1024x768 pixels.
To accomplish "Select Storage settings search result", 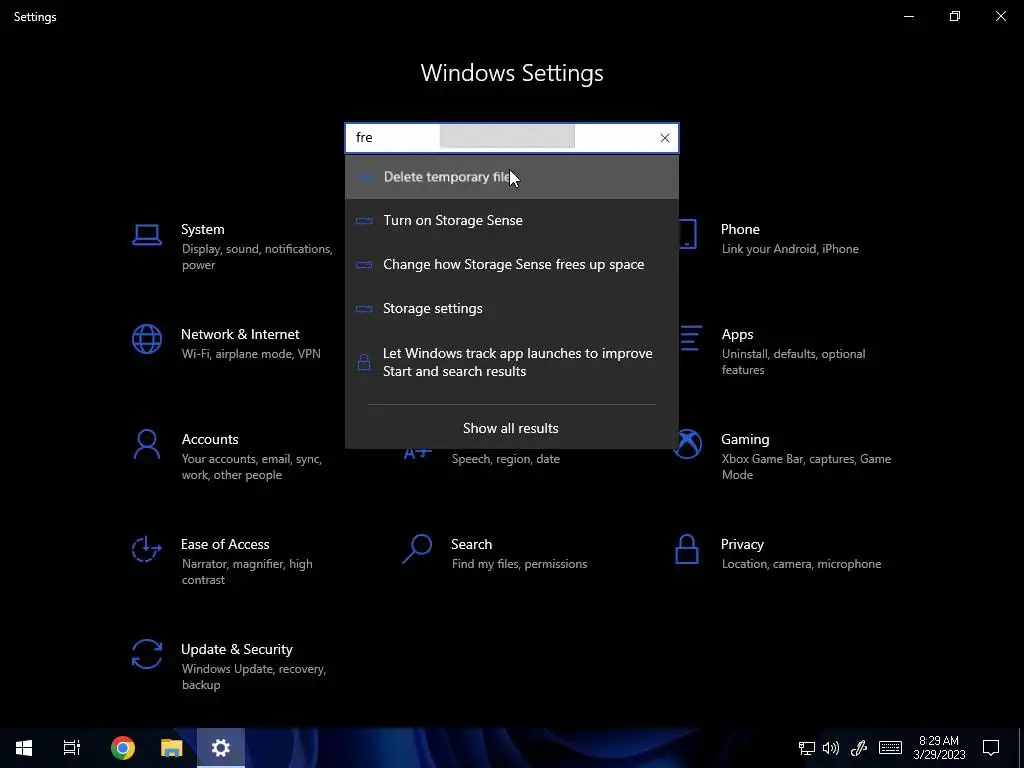I will coord(512,308).
